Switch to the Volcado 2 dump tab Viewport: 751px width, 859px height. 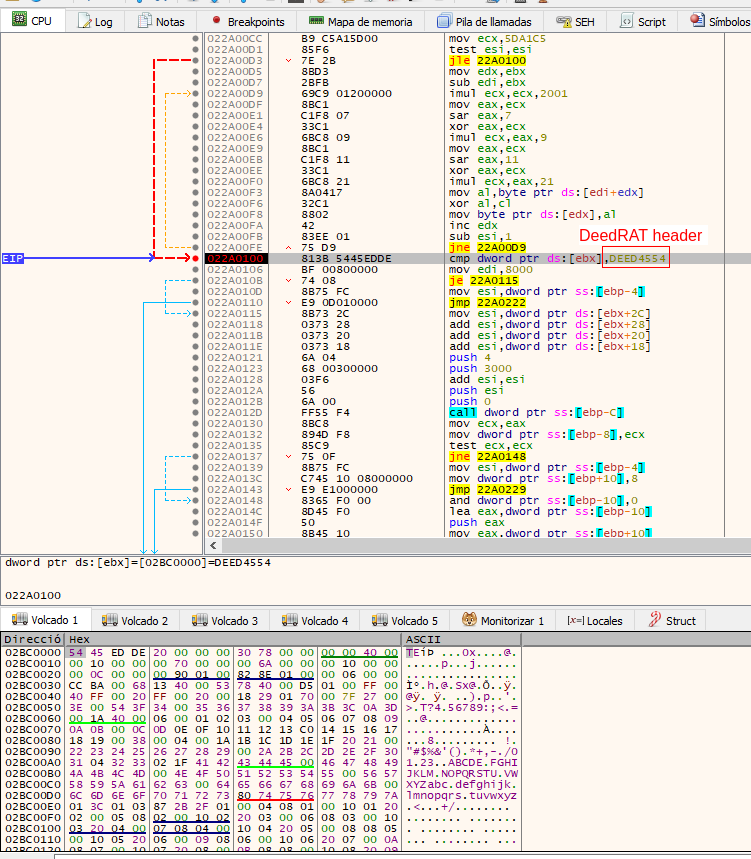coord(135,621)
